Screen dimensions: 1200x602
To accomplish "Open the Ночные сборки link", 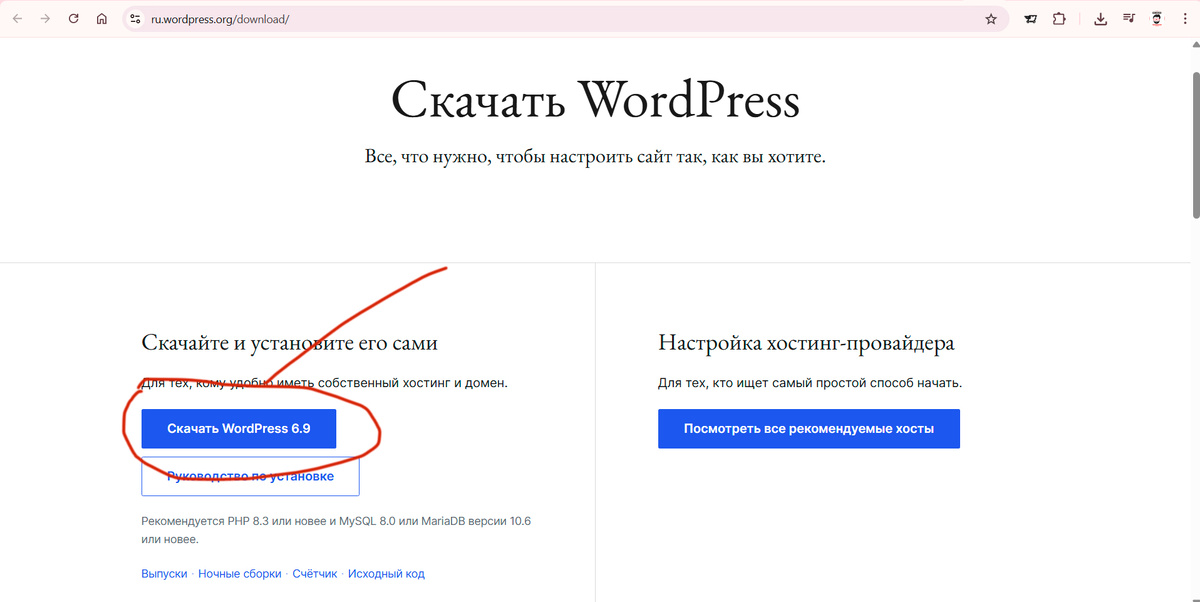I will point(240,574).
